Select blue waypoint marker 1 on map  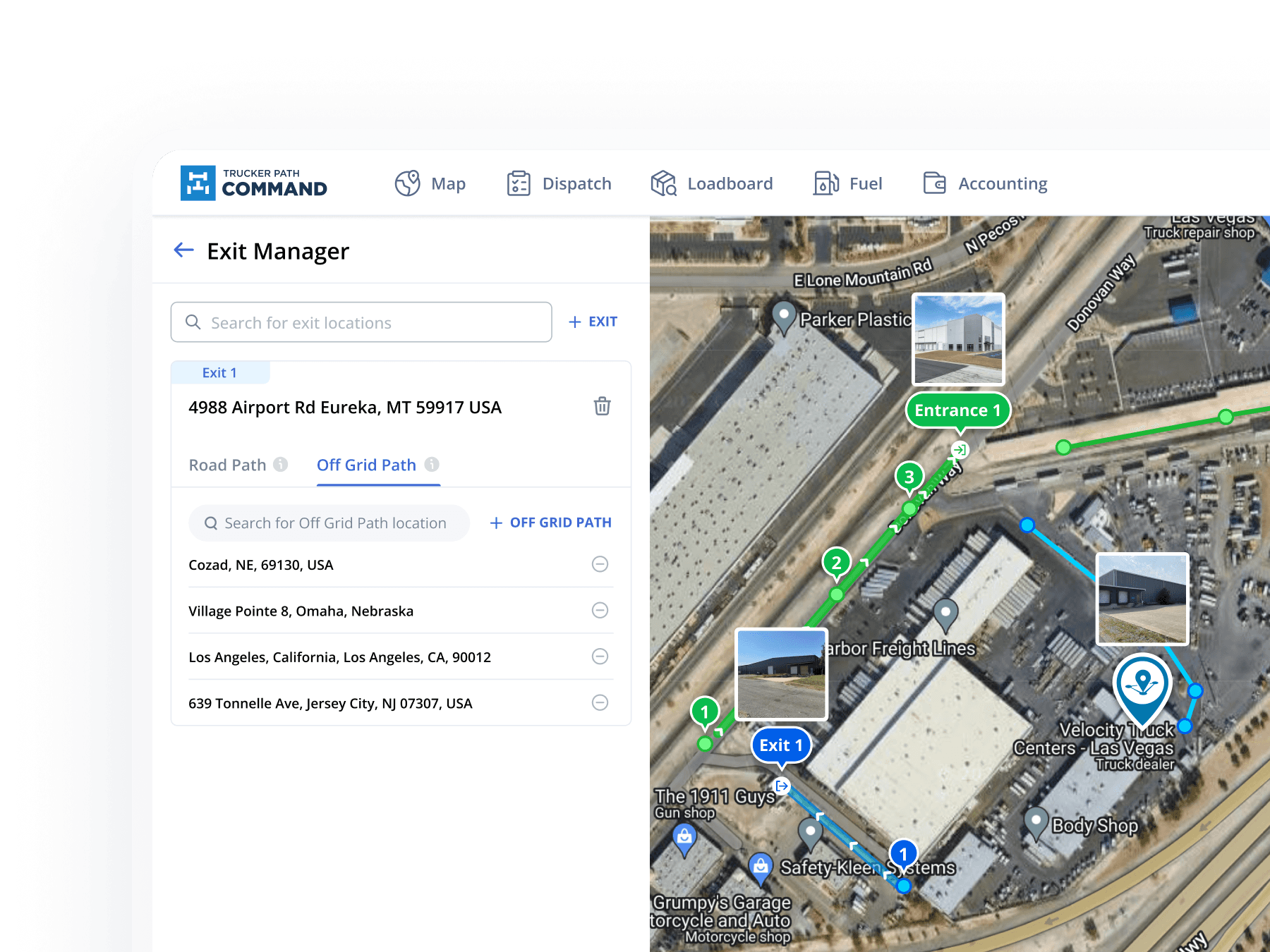pos(903,854)
